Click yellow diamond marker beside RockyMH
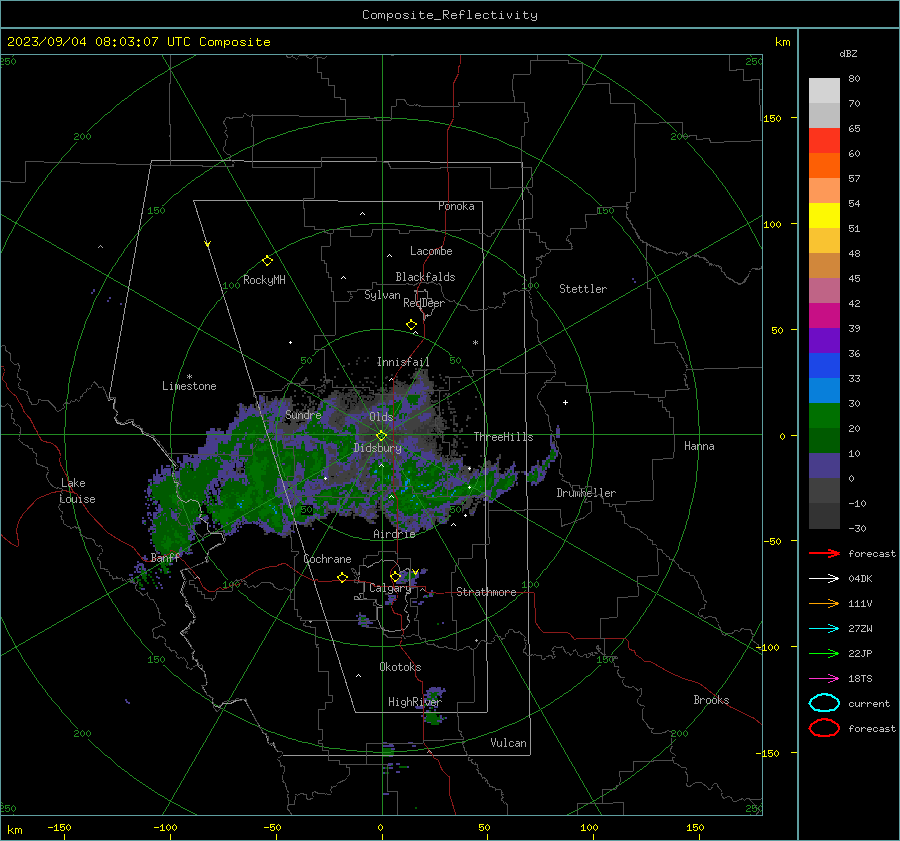This screenshot has height=841, width=900. 267,261
